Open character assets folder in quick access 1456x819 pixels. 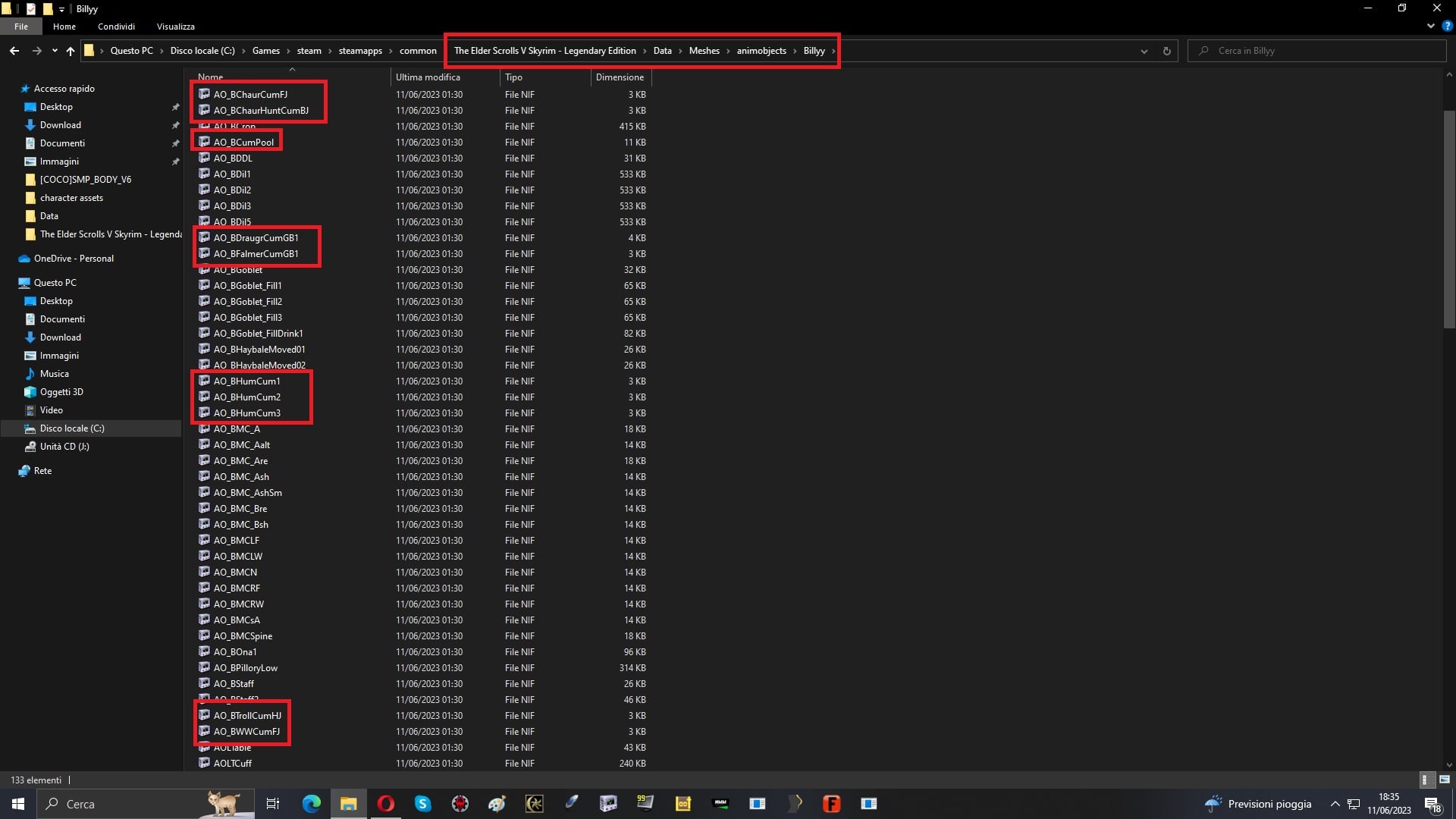71,197
